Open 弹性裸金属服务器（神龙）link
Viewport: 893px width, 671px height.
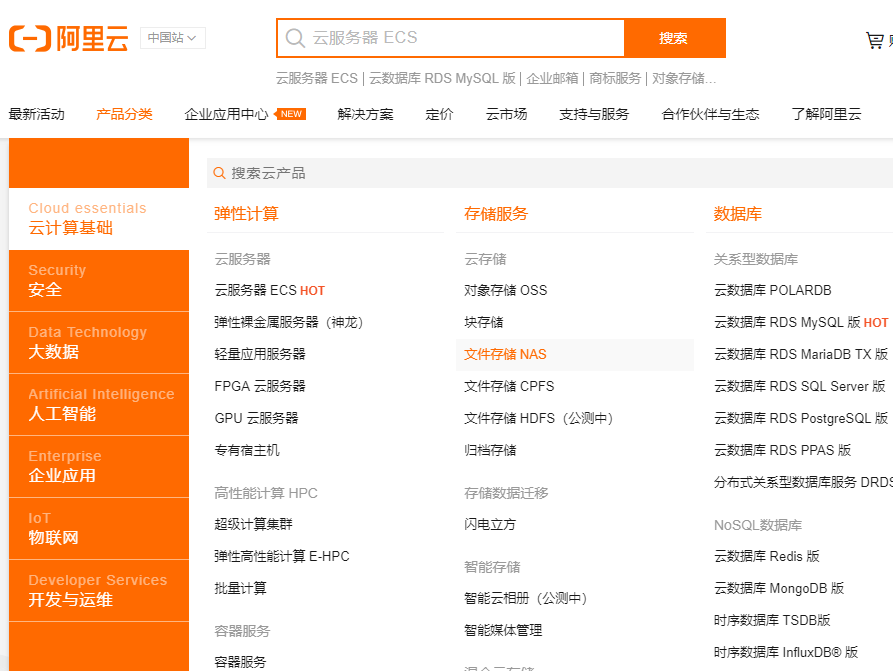coord(289,322)
